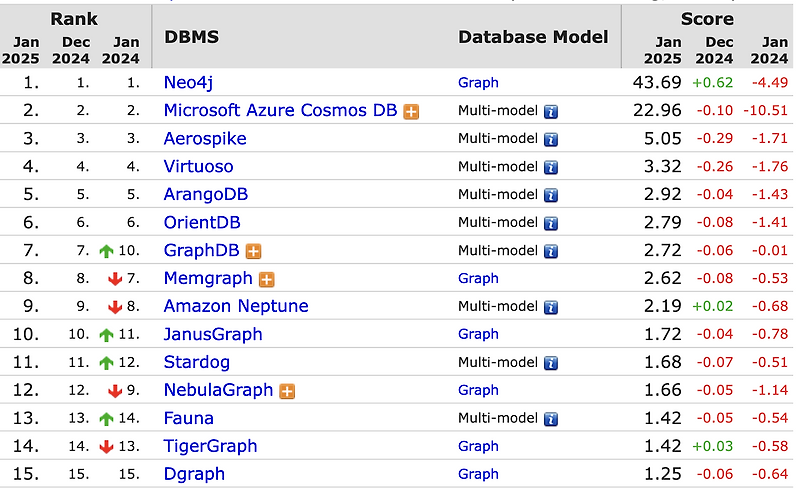Click the Multi-model info icon for Virtuoso
This screenshot has height=489, width=800.
coord(550,167)
